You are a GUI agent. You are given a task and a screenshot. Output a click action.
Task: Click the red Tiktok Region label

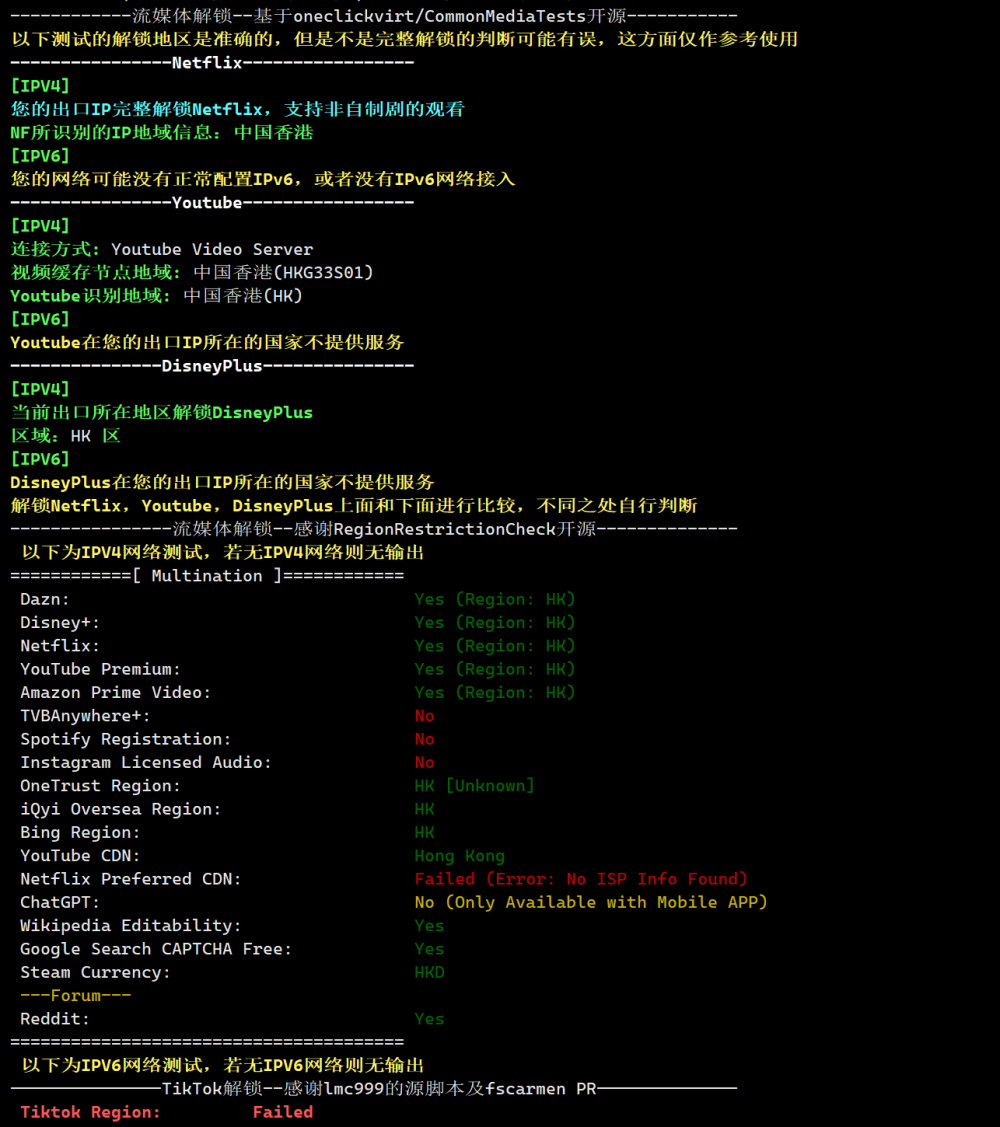pyautogui.click(x=90, y=1112)
